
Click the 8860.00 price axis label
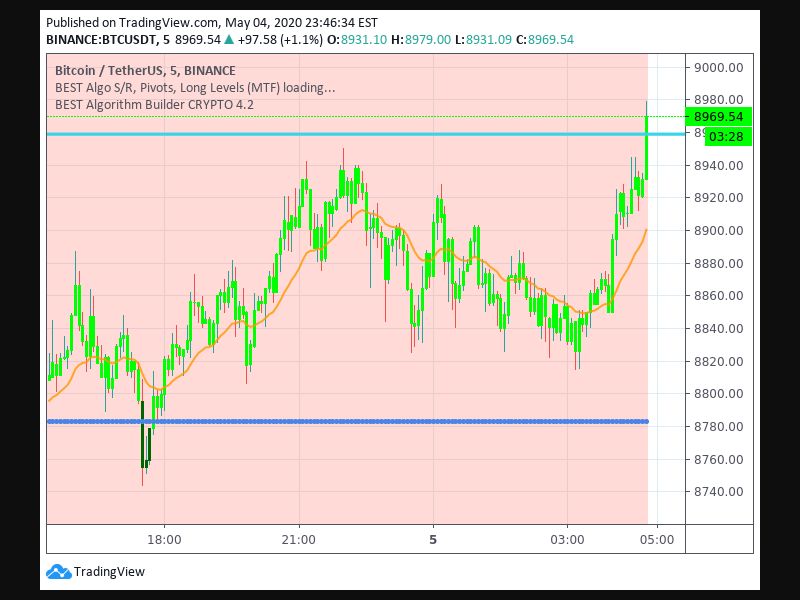point(718,295)
